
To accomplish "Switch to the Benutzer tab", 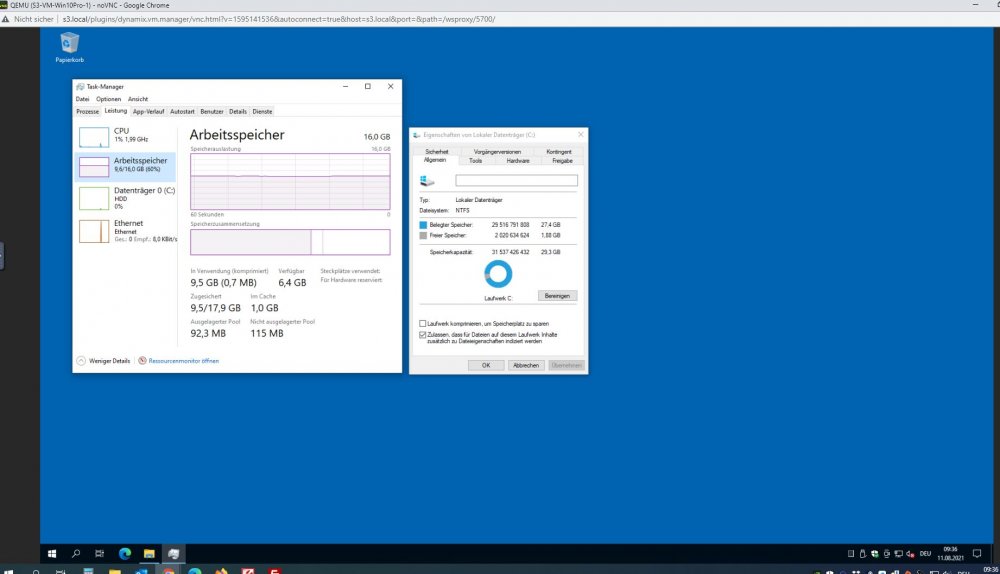I will click(212, 112).
